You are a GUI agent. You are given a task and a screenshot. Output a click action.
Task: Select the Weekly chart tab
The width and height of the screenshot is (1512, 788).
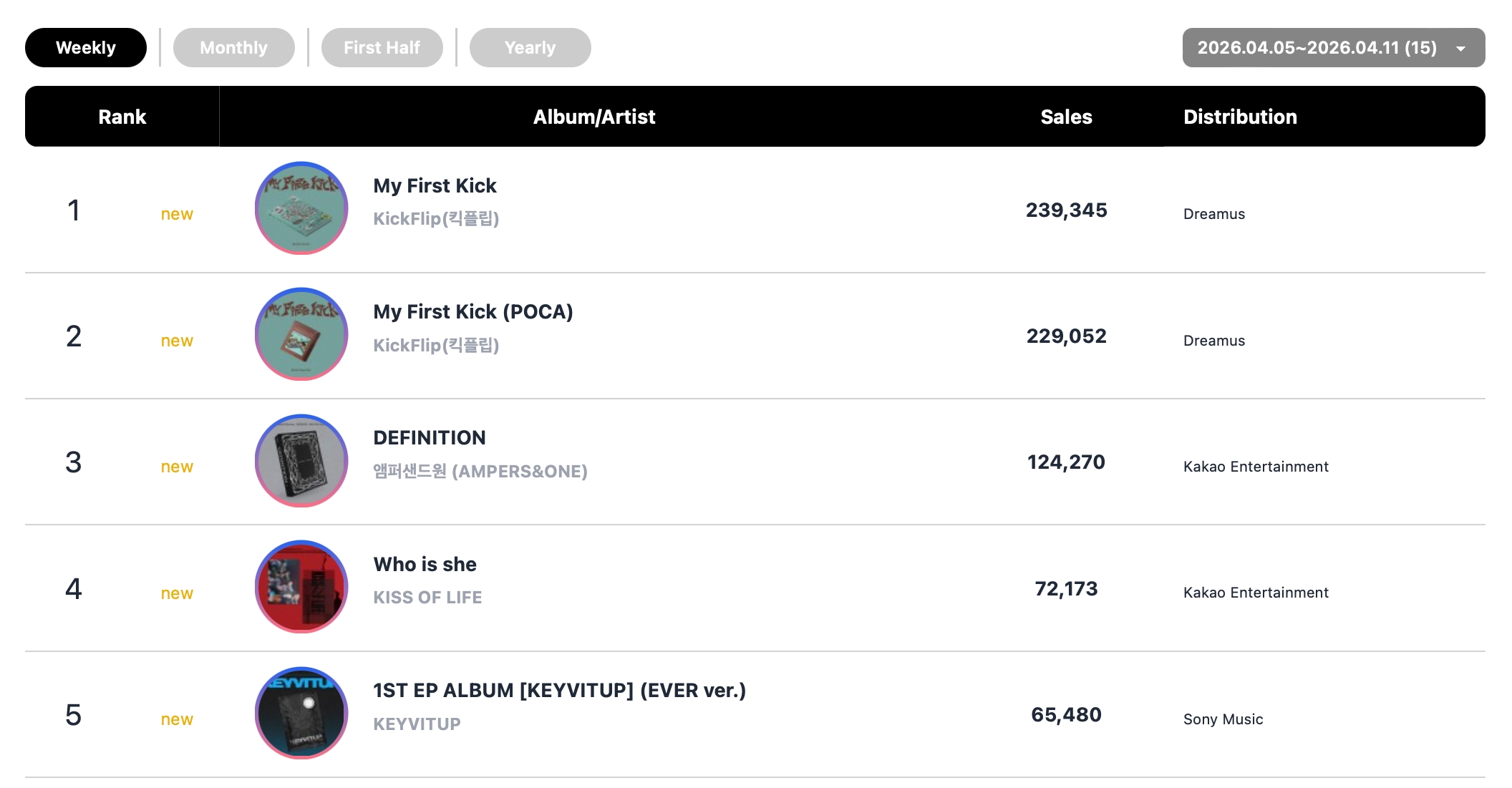coord(86,48)
